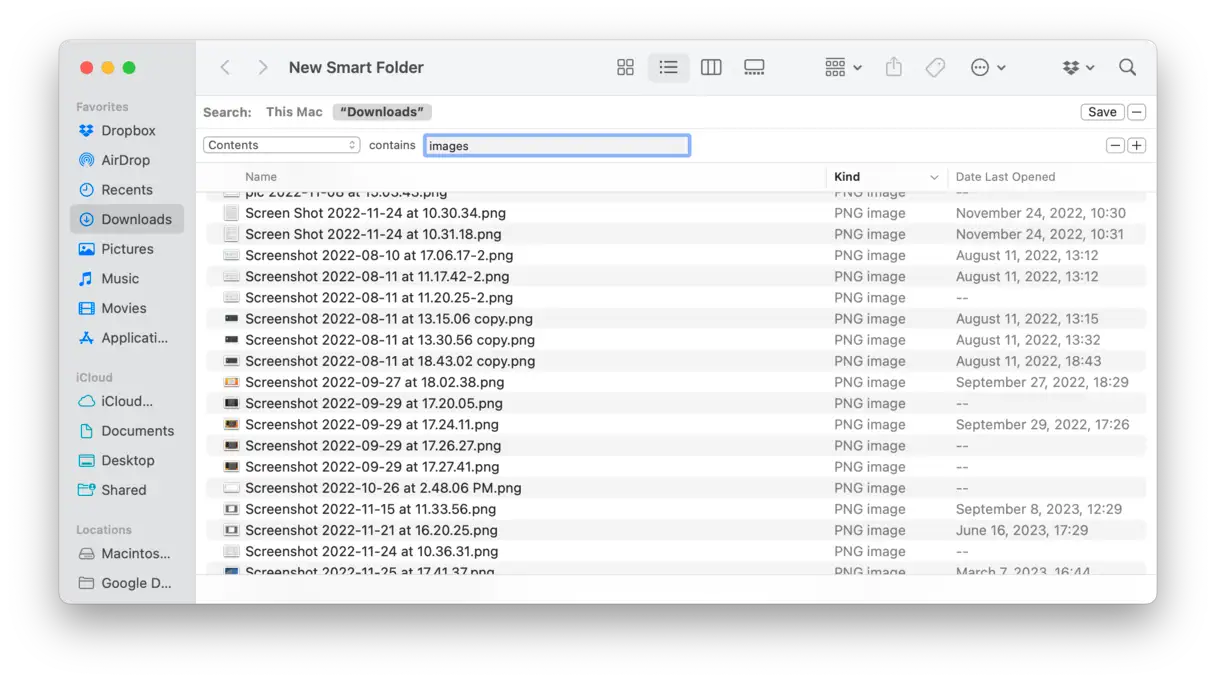
Task: Add a search criteria with plus button
Action: 1137,145
